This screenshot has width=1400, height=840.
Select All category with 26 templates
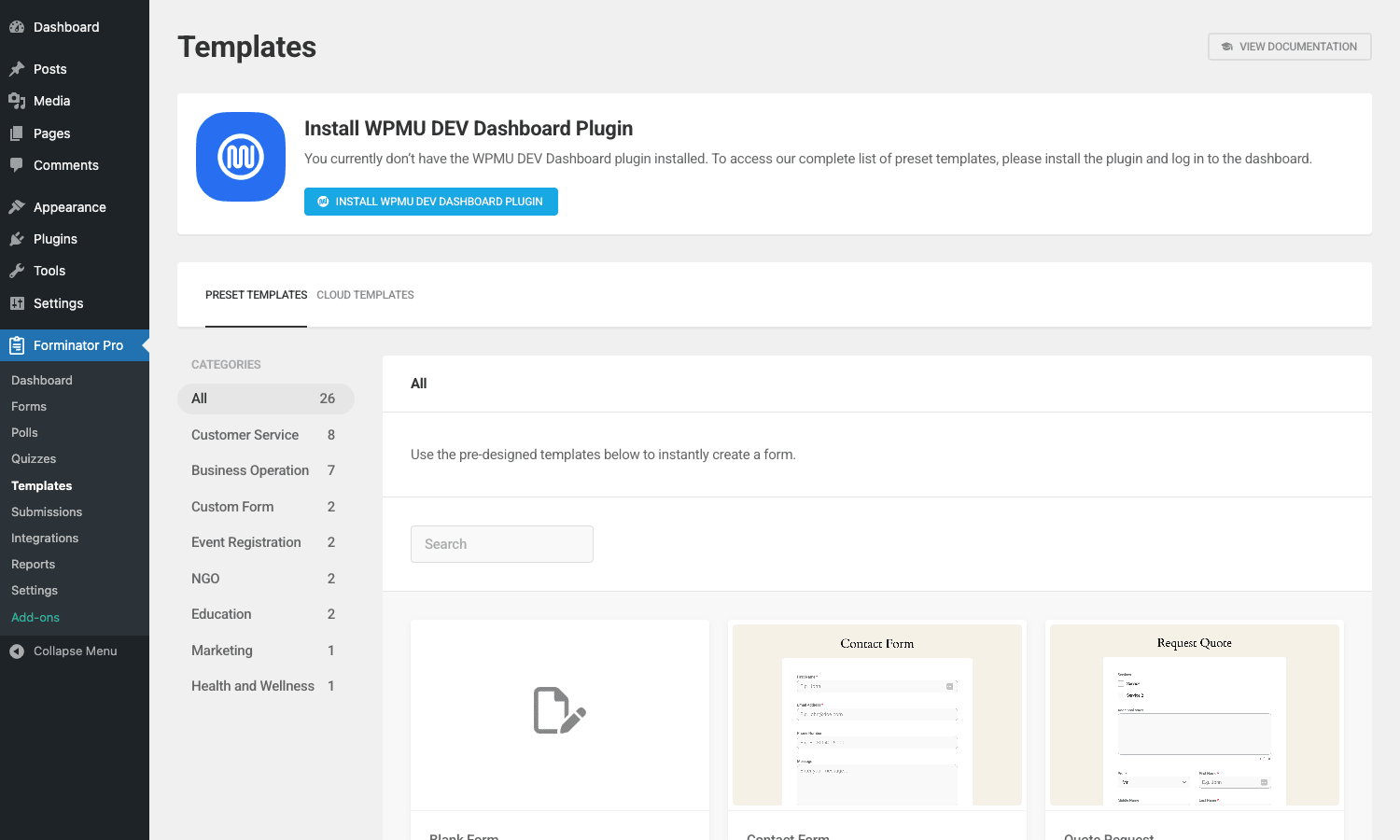click(x=266, y=399)
